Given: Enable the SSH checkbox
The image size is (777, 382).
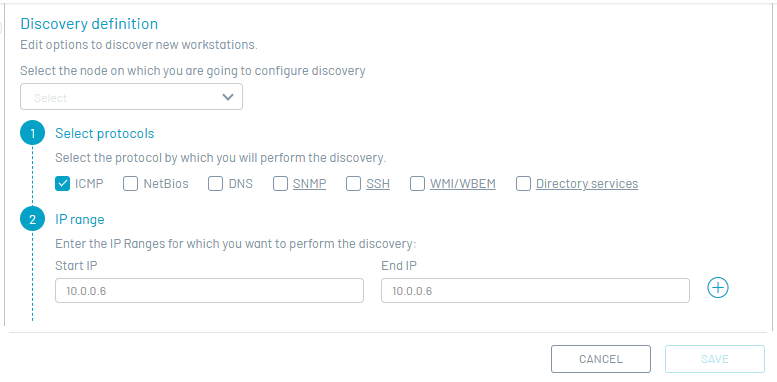Looking at the screenshot, I should point(353,184).
